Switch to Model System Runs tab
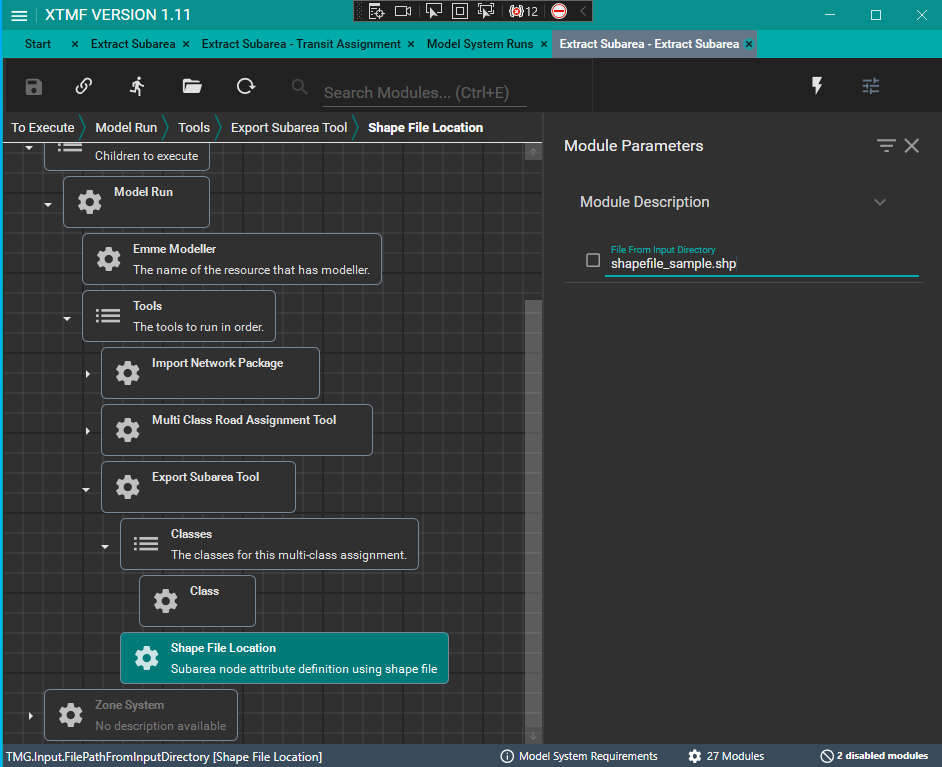 click(x=480, y=44)
